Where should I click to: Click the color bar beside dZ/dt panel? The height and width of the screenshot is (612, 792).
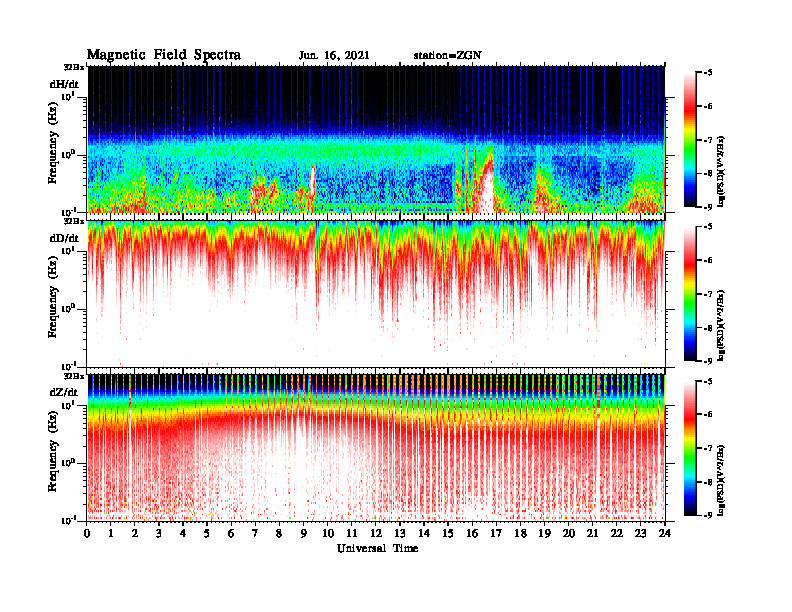tap(690, 447)
